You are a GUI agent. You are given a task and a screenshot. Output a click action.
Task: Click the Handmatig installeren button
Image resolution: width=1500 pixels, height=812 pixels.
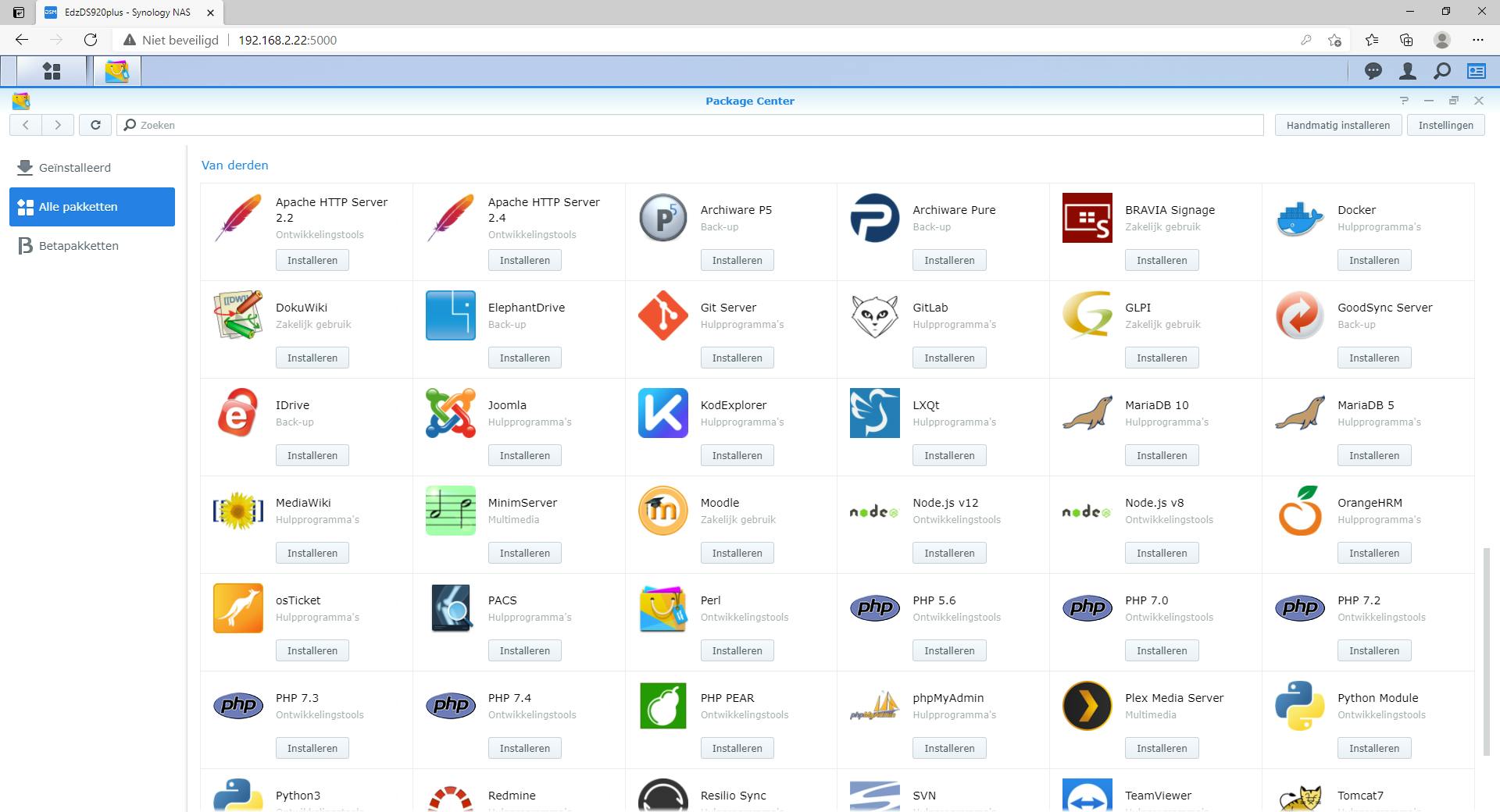coord(1338,125)
